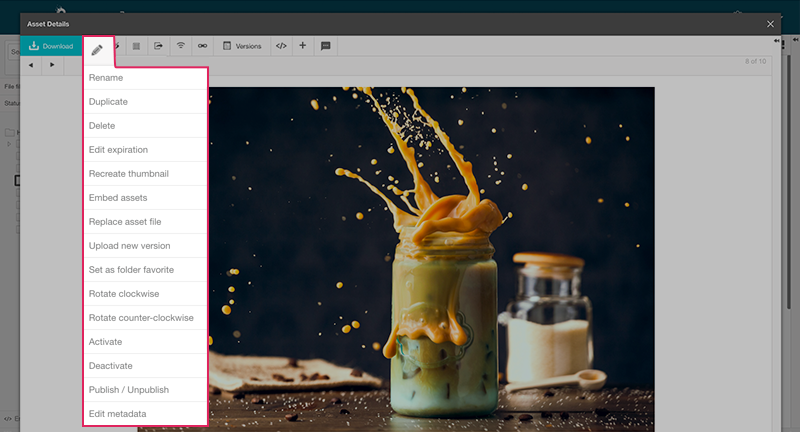Click the grid collection toolbar icon
This screenshot has height=432, width=800.
point(136,46)
